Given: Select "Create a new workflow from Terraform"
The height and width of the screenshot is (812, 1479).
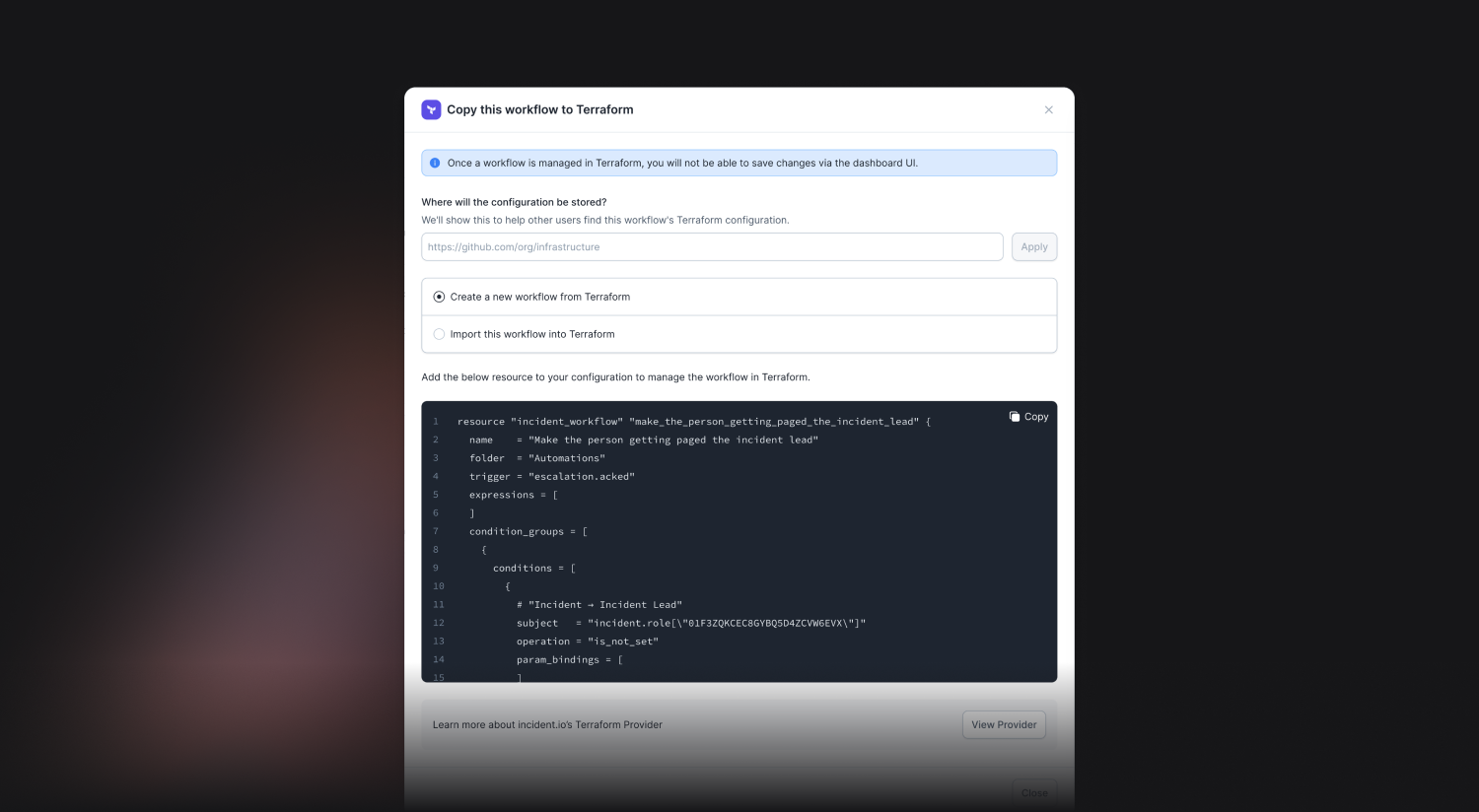Looking at the screenshot, I should [x=438, y=296].
